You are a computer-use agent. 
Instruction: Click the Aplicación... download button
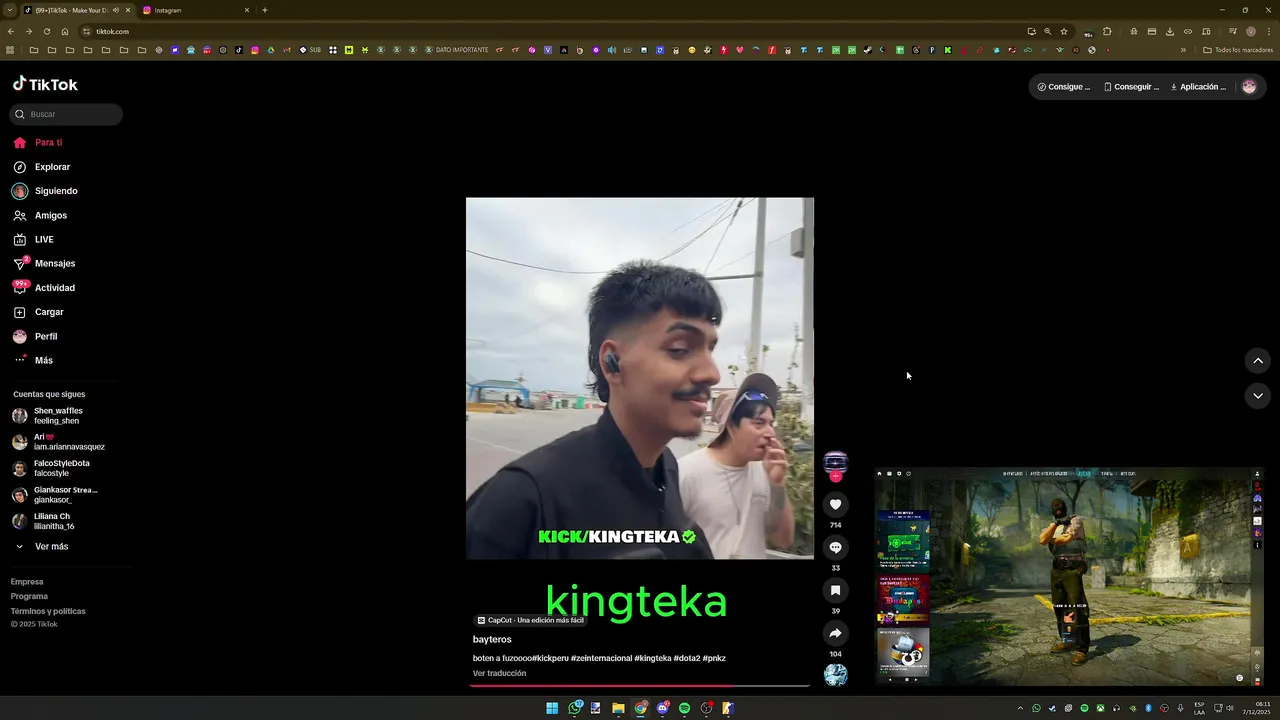point(1198,87)
